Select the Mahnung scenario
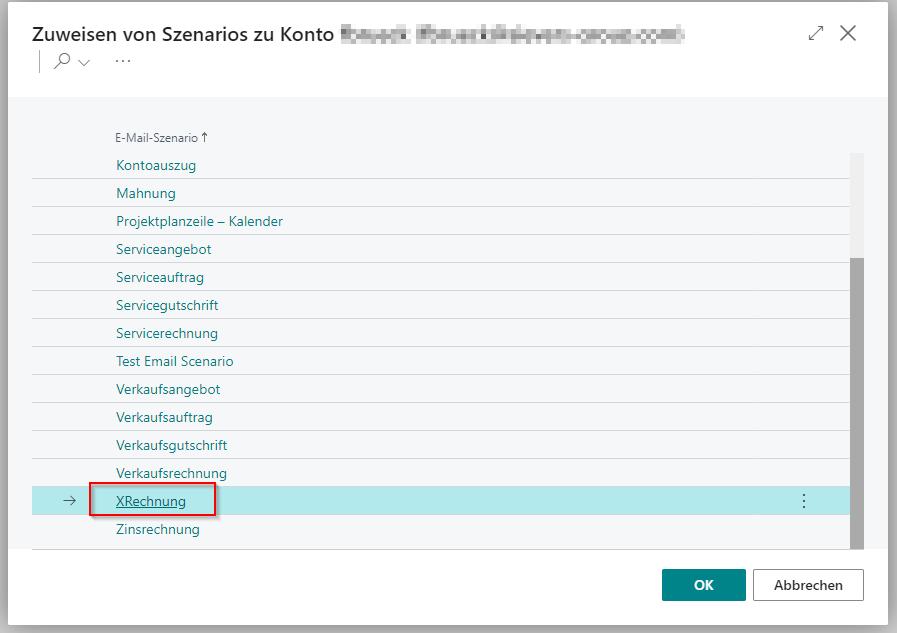 point(145,193)
